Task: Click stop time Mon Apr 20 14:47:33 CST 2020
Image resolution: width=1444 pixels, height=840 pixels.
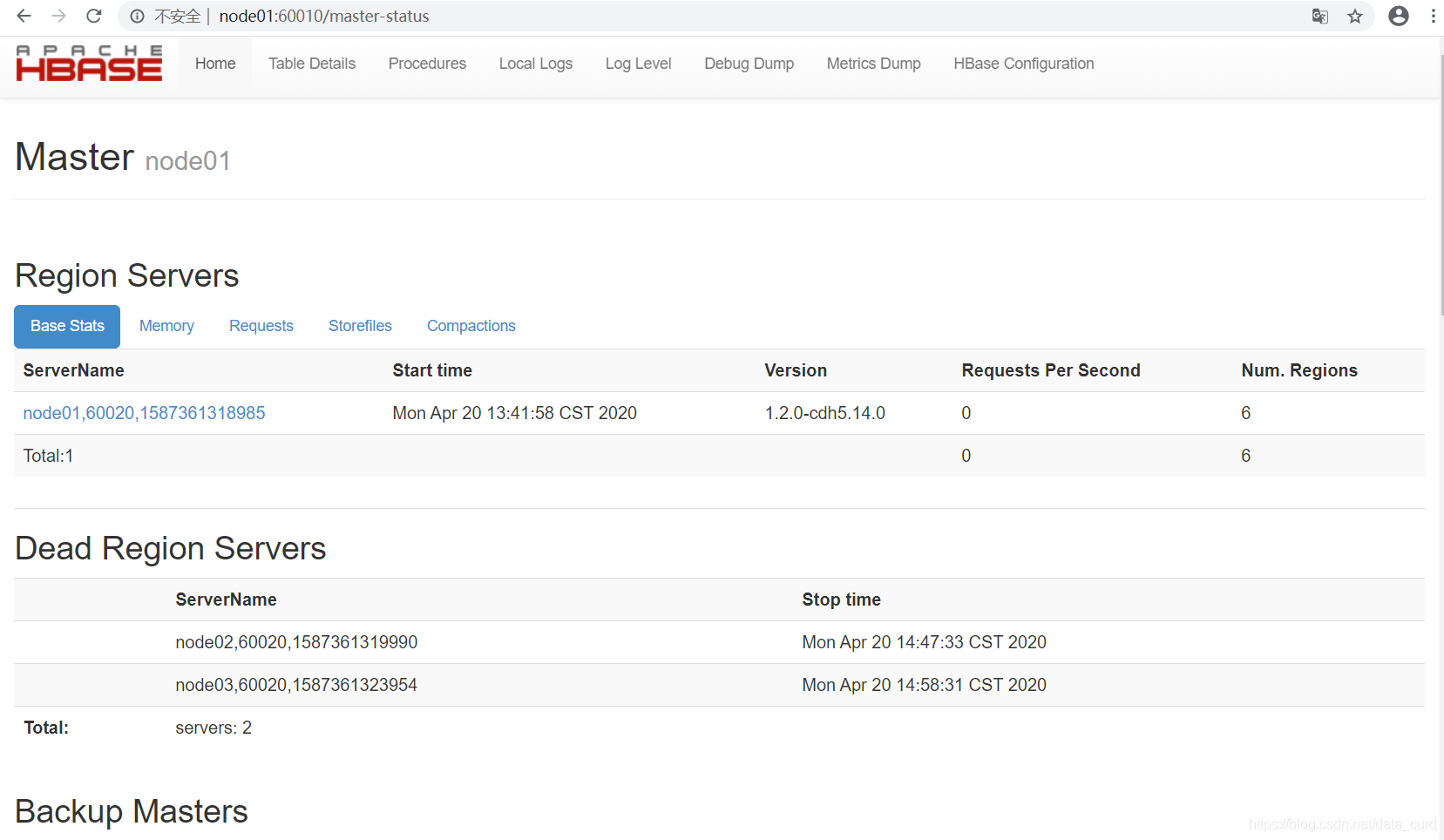Action: pyautogui.click(x=925, y=642)
